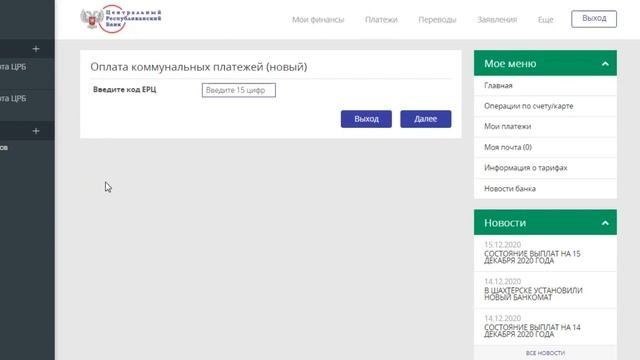640x360 pixels.
Task: Select the second ЦРБ card entry in sidebar
Action: click(27, 105)
